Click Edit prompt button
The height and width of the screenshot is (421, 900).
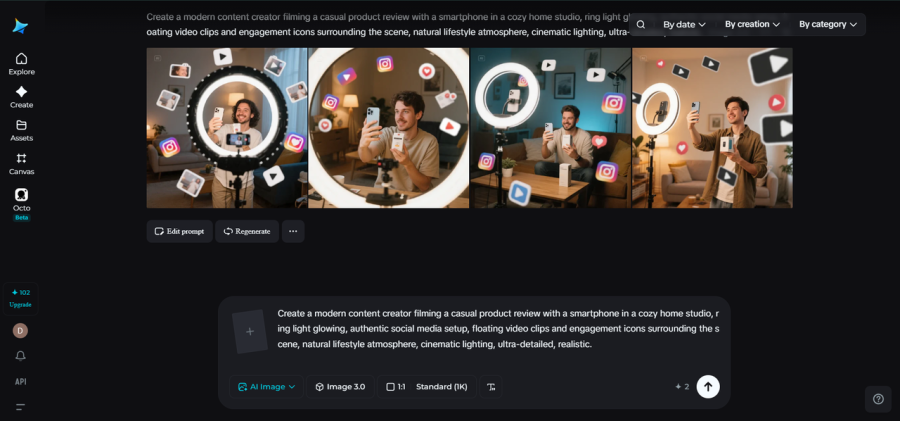pos(179,231)
